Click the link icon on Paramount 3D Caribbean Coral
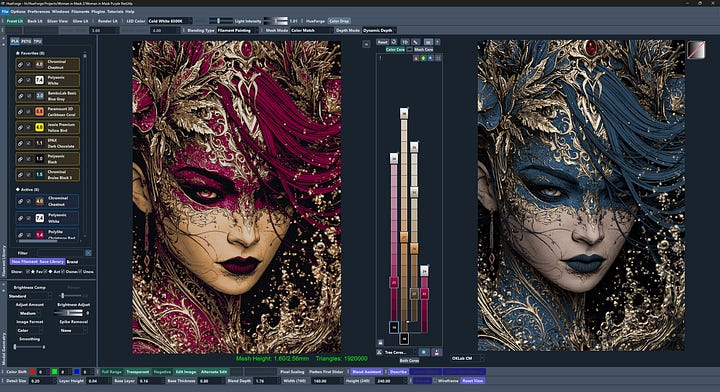Image resolution: width=720 pixels, height=392 pixels. pyautogui.click(x=21, y=112)
